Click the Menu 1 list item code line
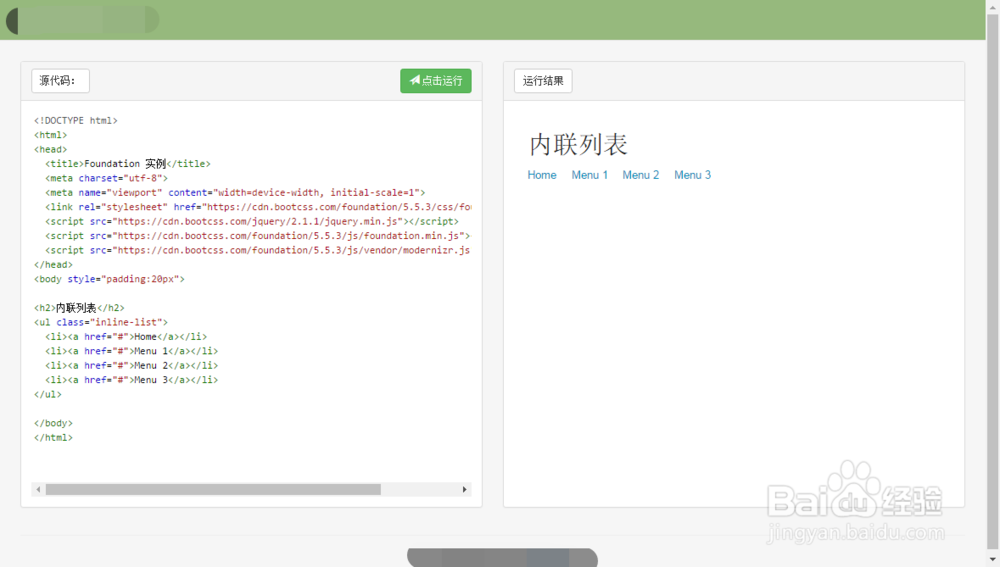This screenshot has height=567, width=1000. (x=131, y=351)
